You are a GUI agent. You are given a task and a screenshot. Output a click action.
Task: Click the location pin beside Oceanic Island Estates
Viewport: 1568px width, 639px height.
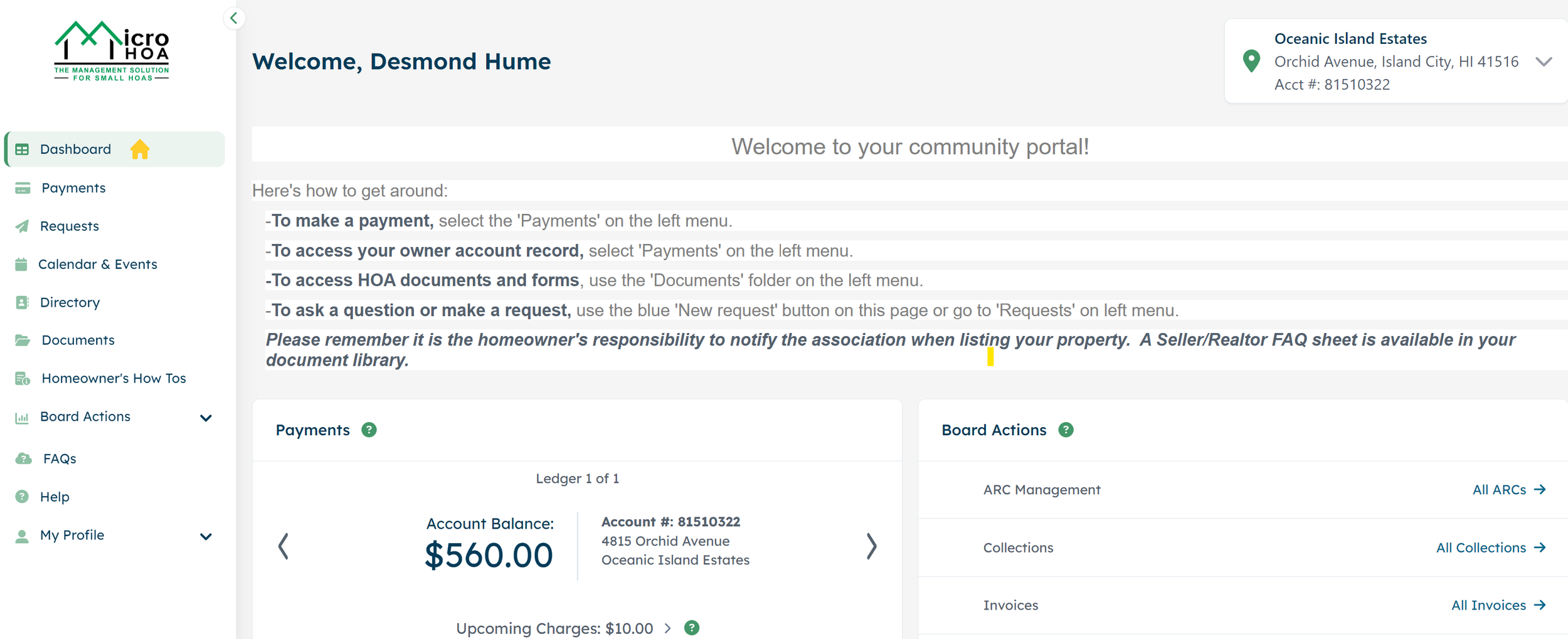(1251, 61)
